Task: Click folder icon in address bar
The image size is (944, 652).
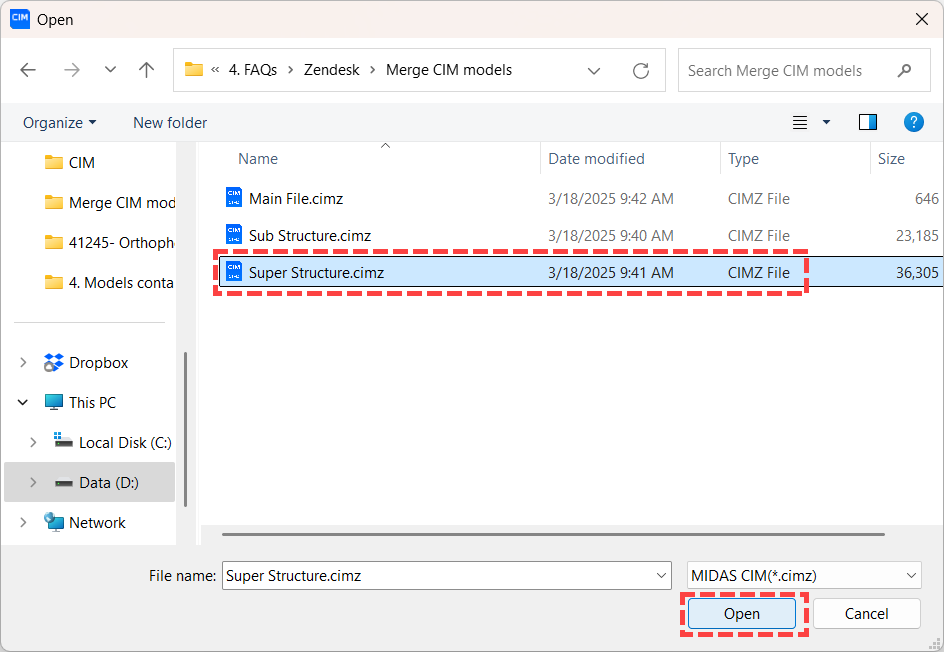Action: tap(194, 69)
